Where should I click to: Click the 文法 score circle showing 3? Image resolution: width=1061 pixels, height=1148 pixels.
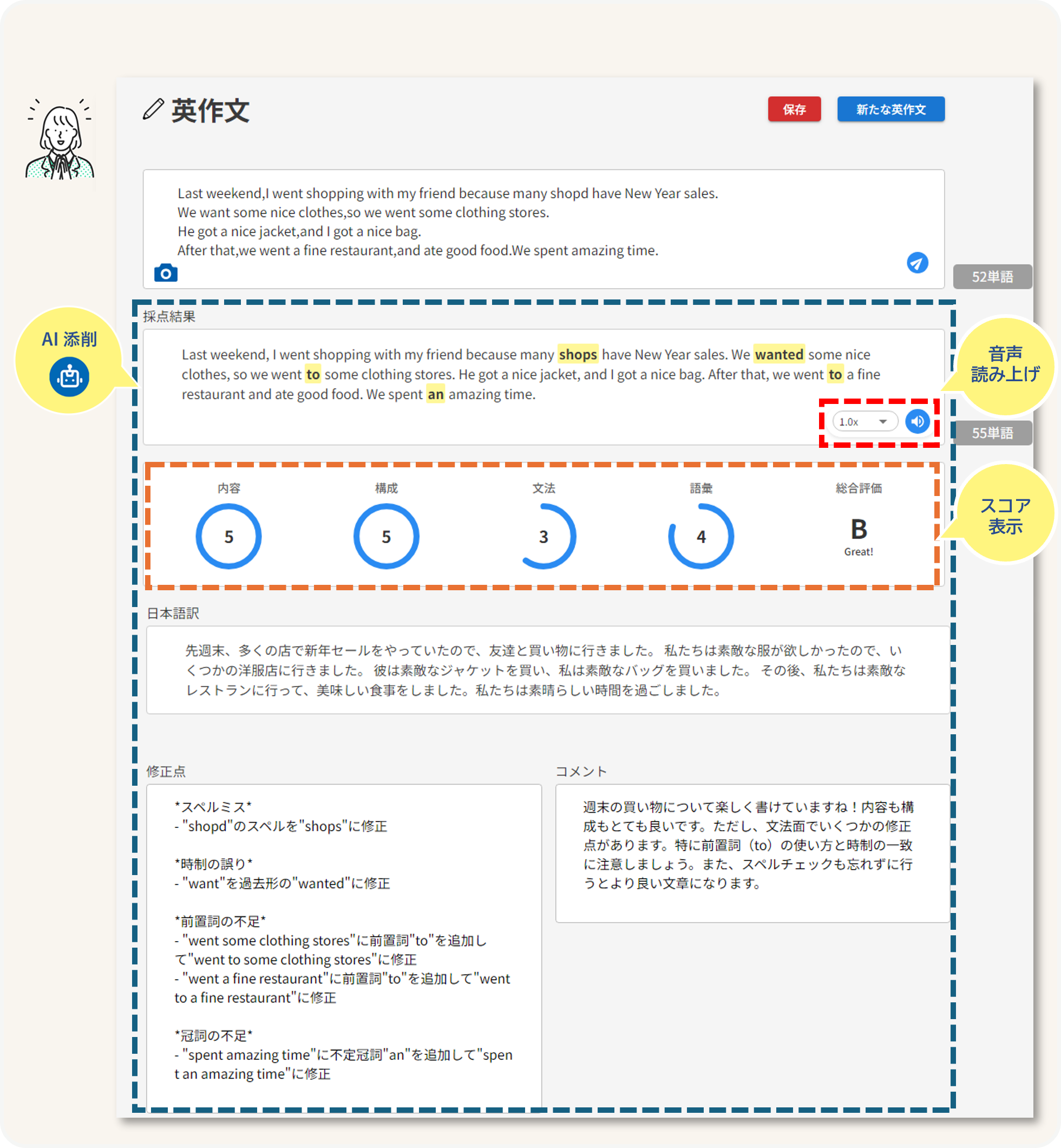pyautogui.click(x=543, y=537)
